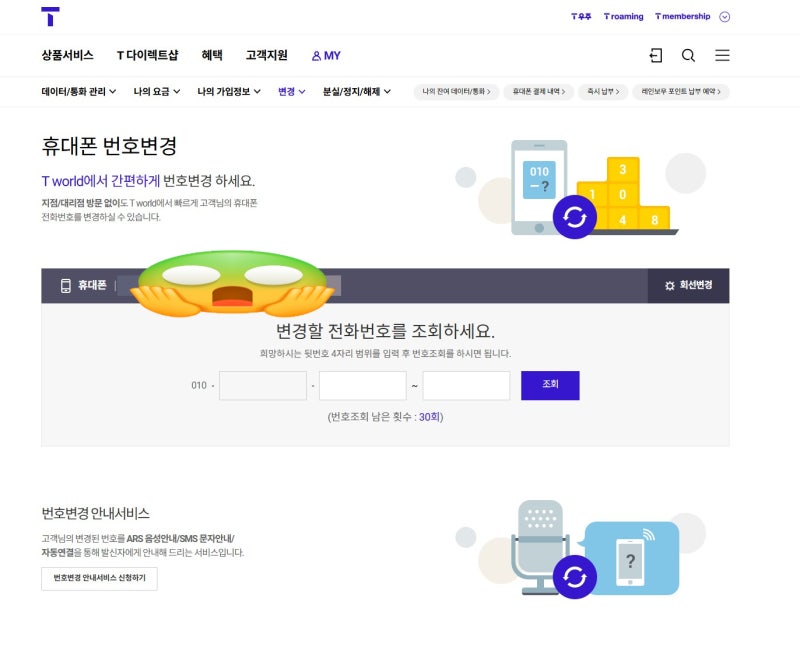Expand the 나의 요금 dropdown
Viewport: 800px width, 664px height.
click(157, 91)
